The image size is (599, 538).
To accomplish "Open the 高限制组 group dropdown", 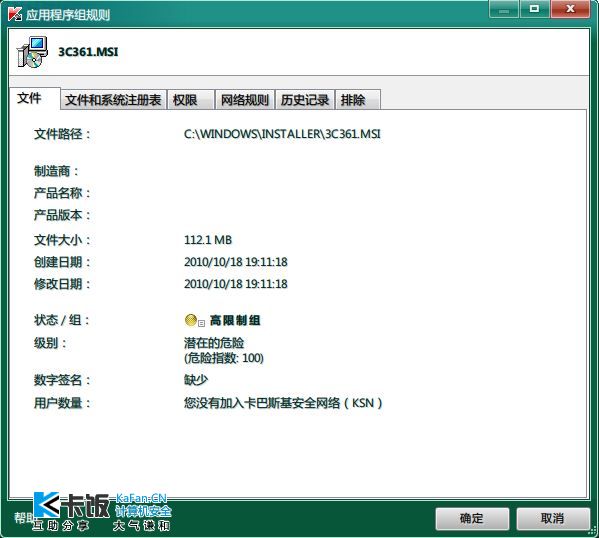I will pyautogui.click(x=202, y=323).
